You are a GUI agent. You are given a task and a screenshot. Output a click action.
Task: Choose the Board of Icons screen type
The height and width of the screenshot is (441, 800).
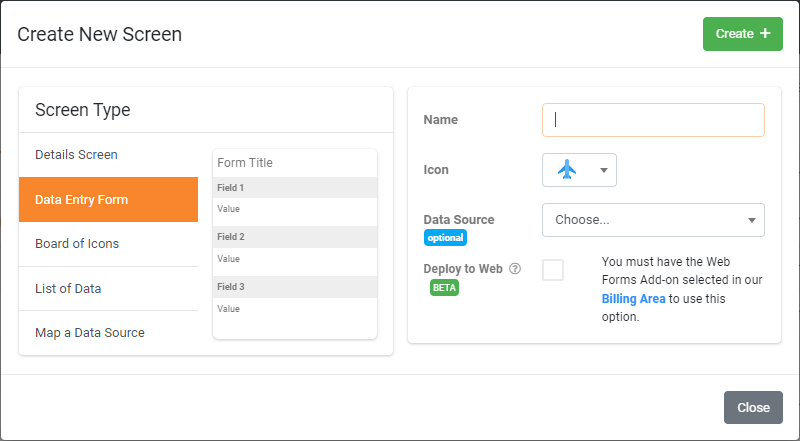click(108, 244)
